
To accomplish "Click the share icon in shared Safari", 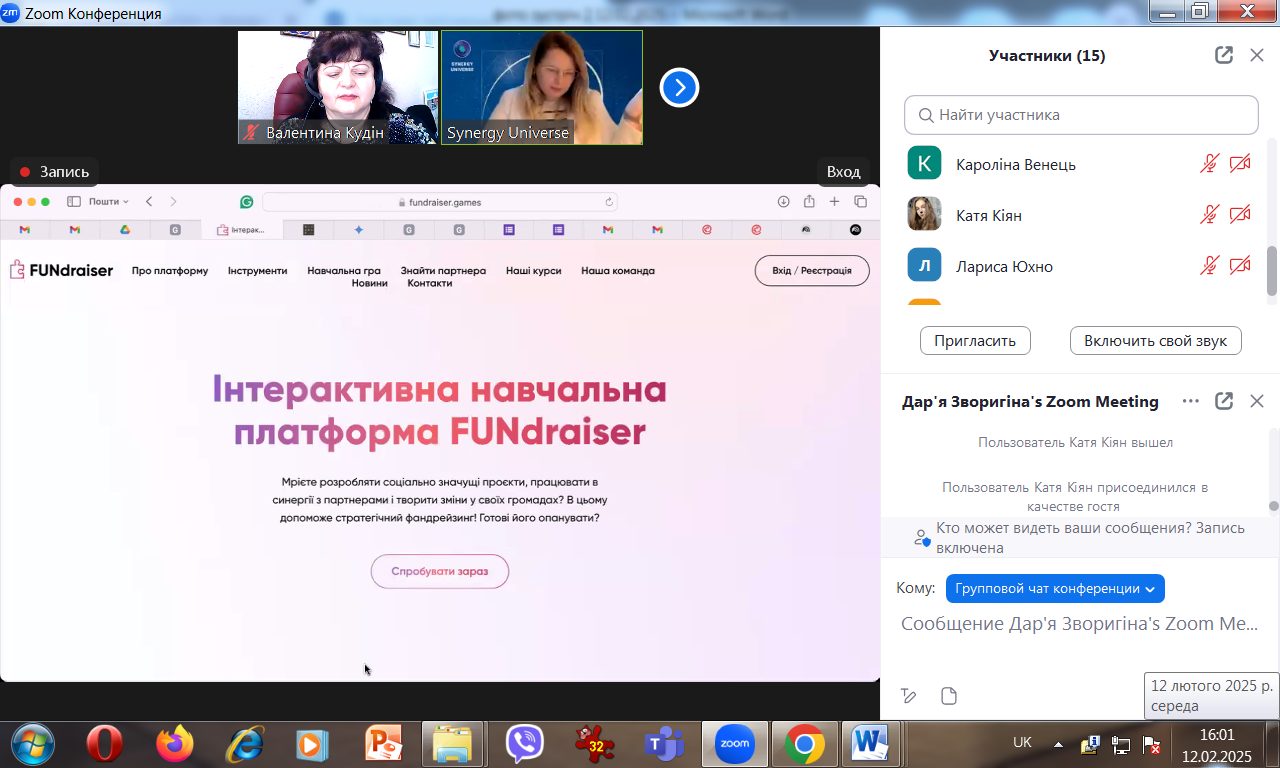I will (x=809, y=202).
